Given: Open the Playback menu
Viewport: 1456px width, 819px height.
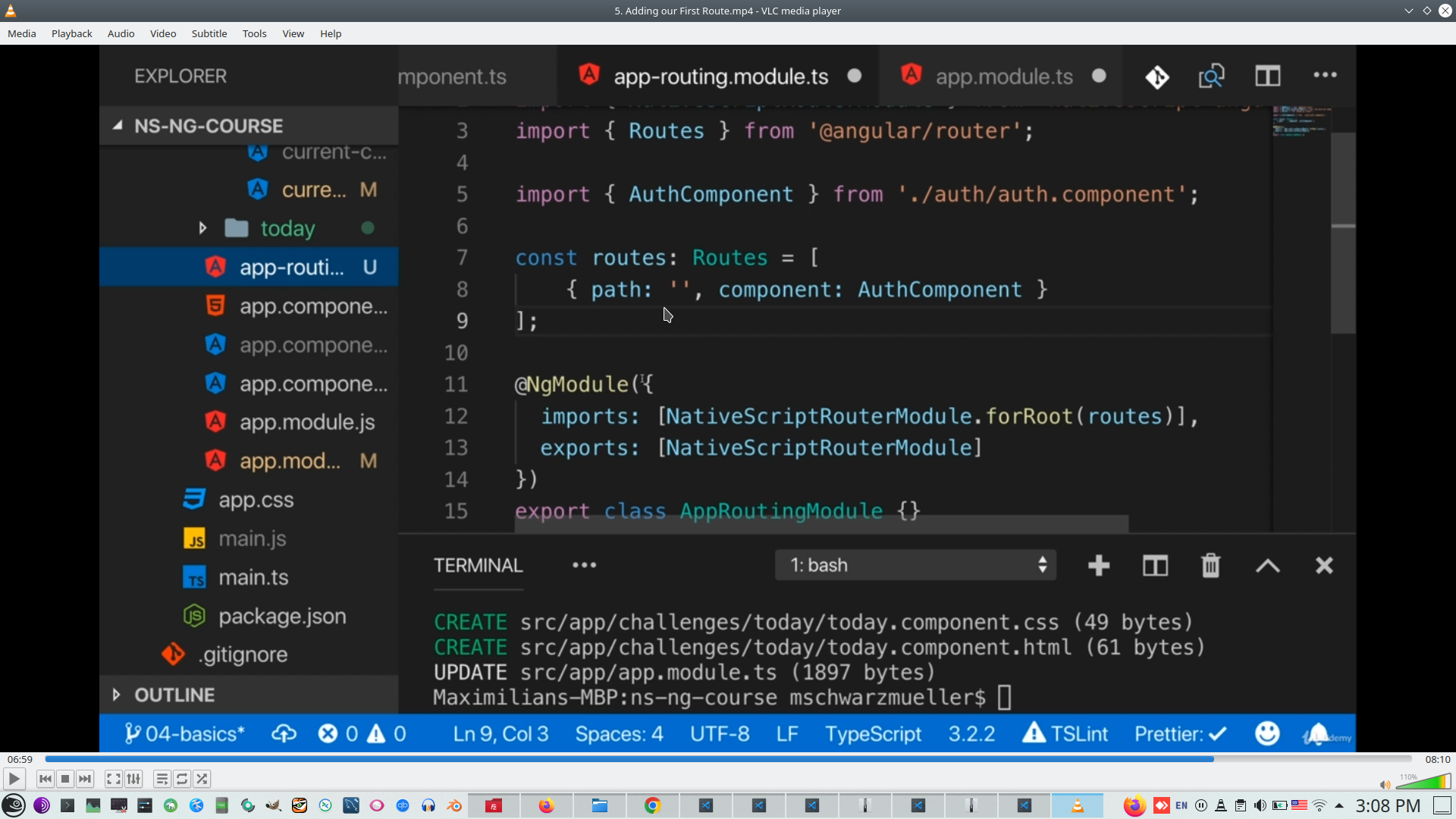Looking at the screenshot, I should [x=71, y=33].
